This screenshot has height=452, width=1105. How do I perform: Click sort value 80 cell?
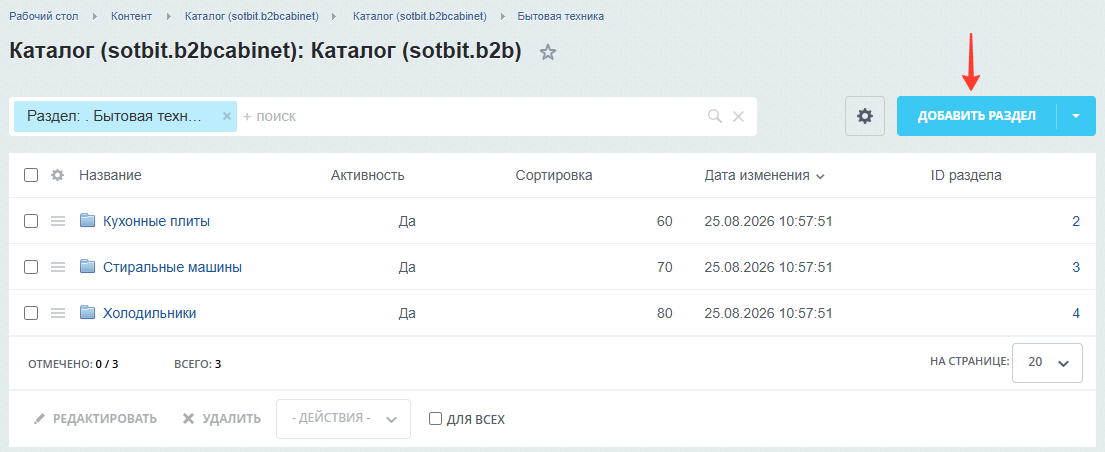[x=665, y=313]
